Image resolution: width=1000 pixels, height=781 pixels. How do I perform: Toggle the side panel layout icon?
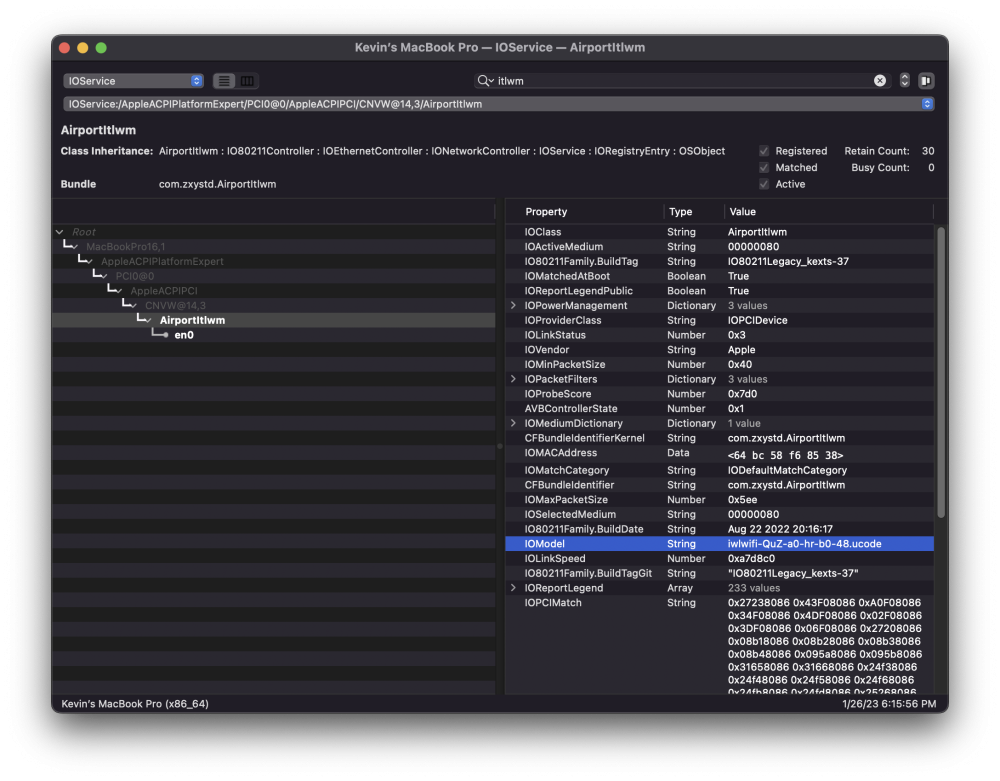925,80
